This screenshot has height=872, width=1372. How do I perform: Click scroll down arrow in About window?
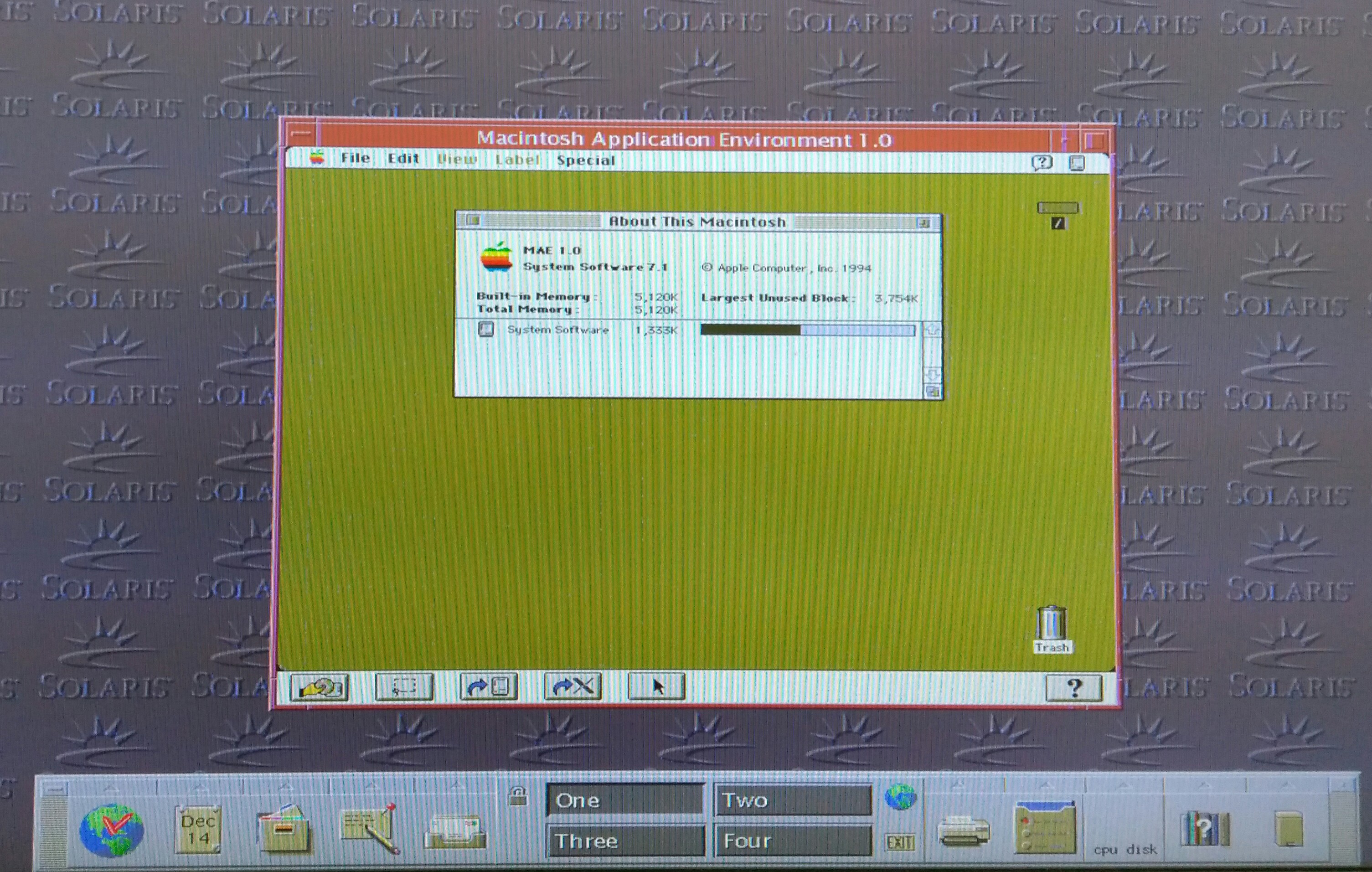tap(933, 375)
